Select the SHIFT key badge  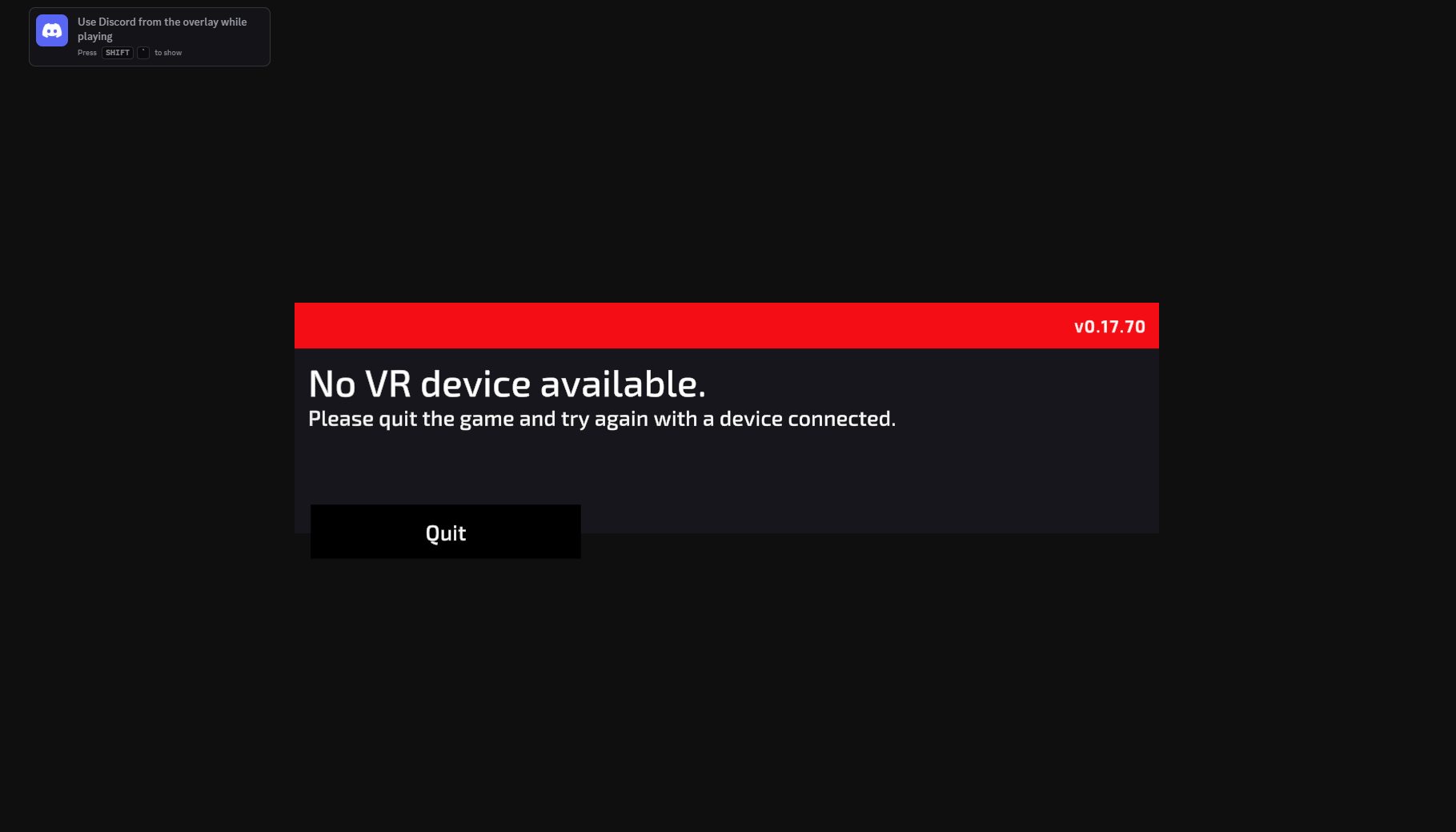pos(118,53)
